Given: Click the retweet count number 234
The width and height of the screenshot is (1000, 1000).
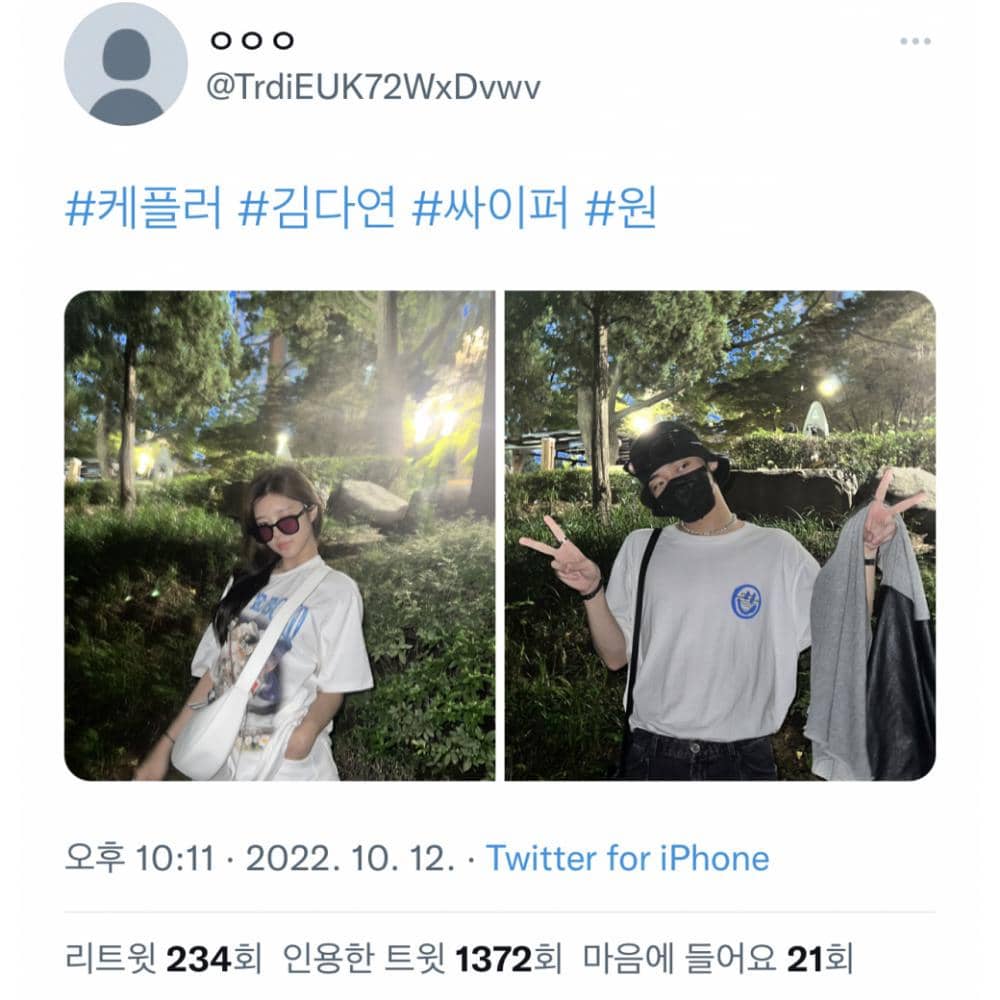Looking at the screenshot, I should [x=198, y=959].
